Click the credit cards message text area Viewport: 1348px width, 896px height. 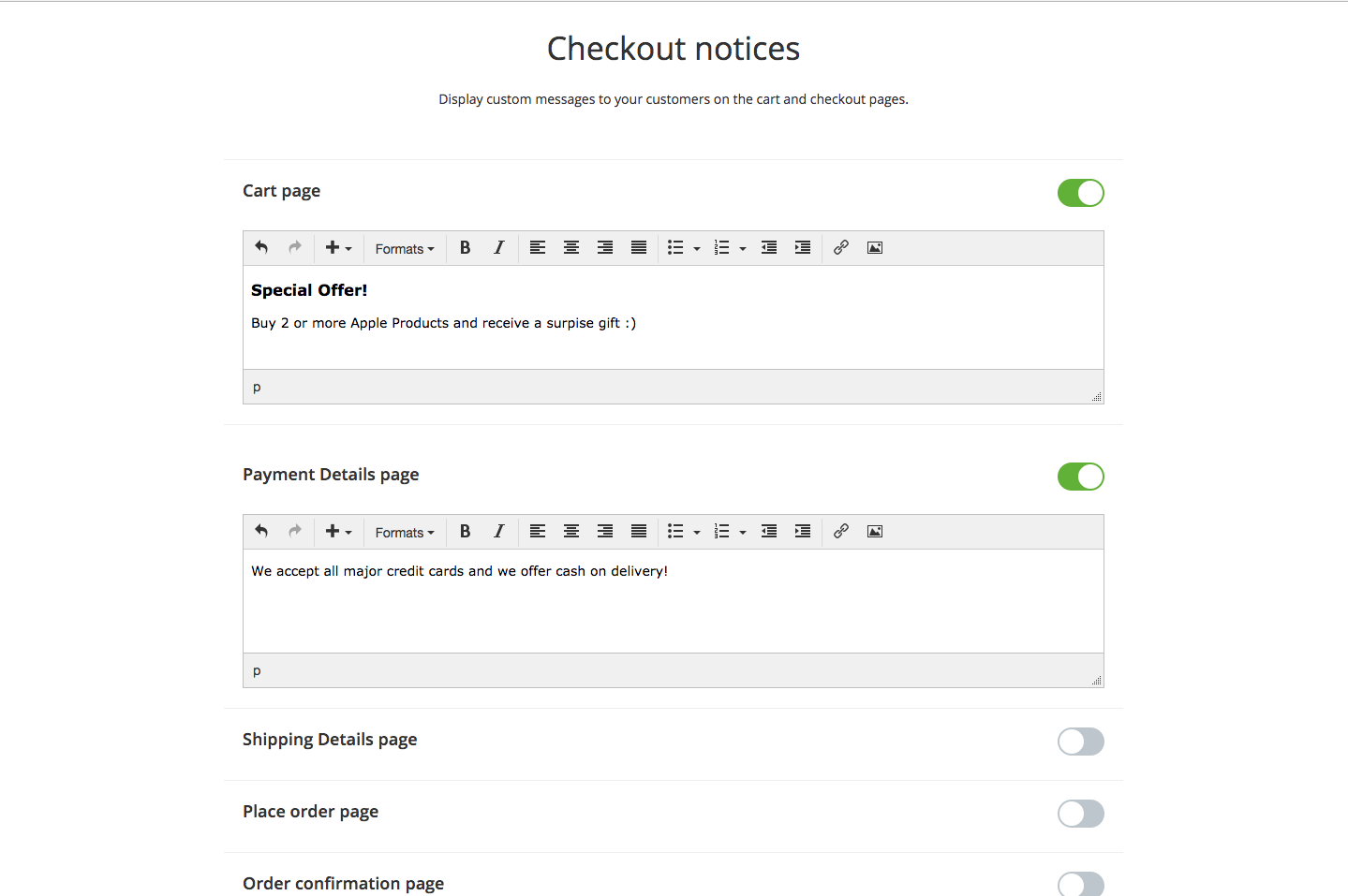(674, 601)
